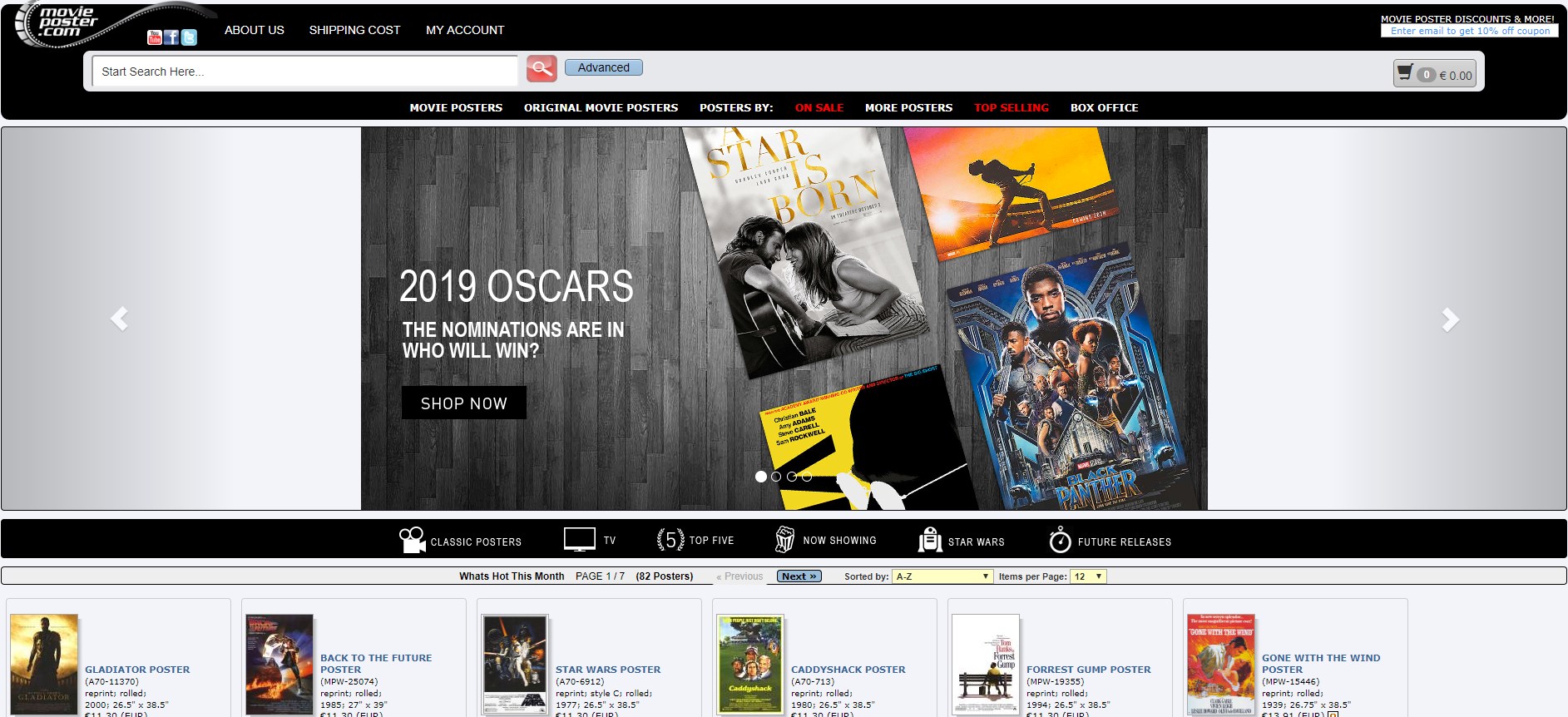The height and width of the screenshot is (717, 1568).
Task: Open the Forrest Gump Poster title link
Action: click(x=1089, y=670)
